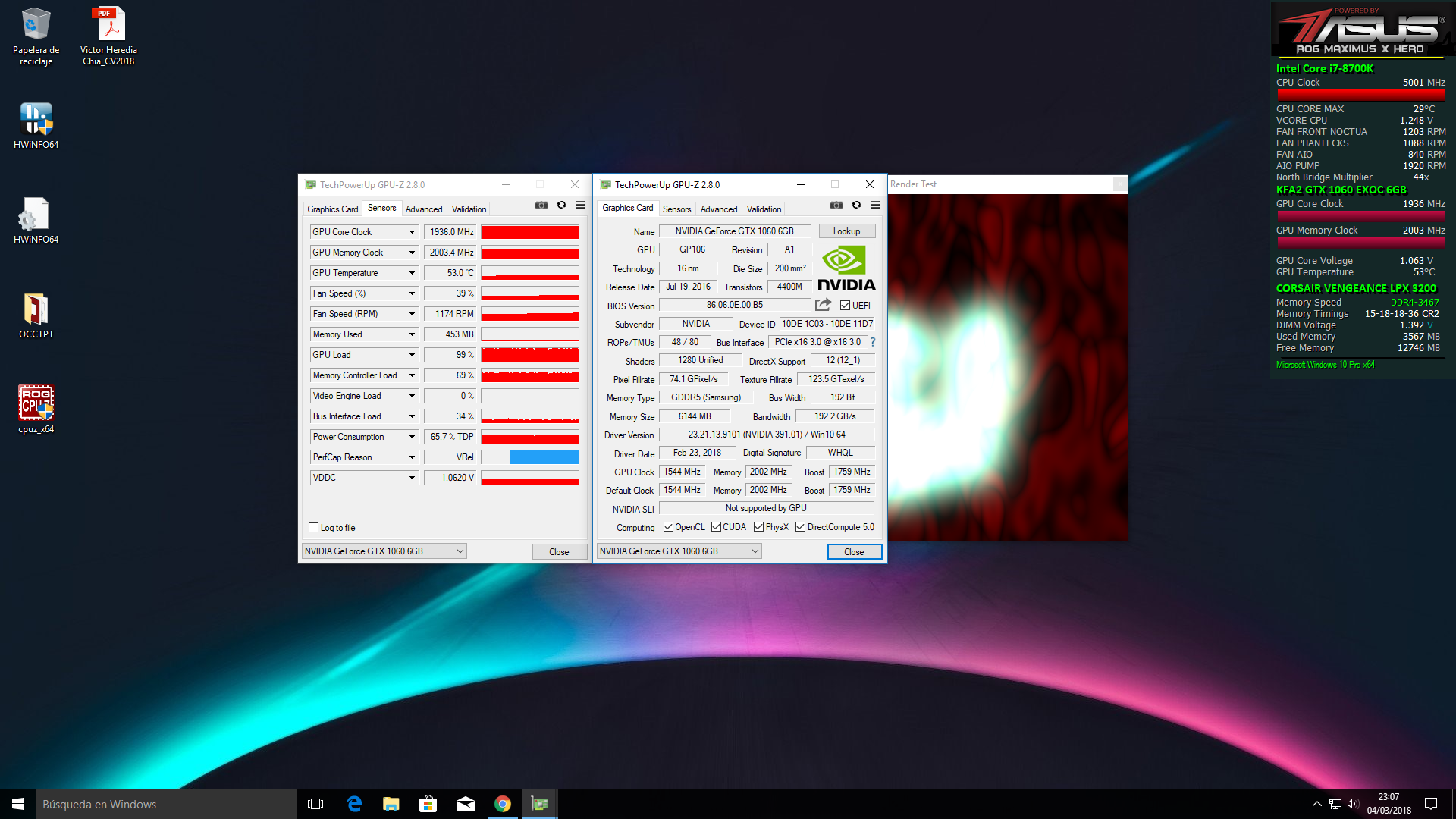
Task: Expand the Fan Speed (%) sensor dropdown
Action: (412, 293)
